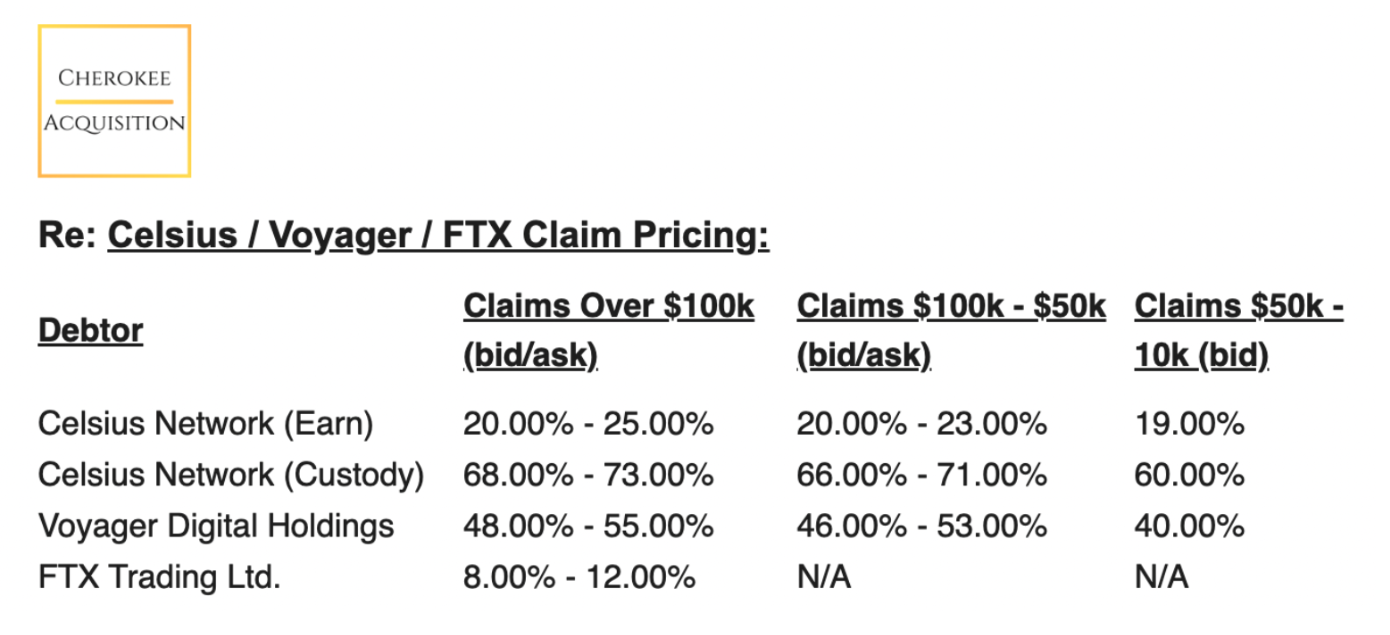Open the Celsius / Voyager / FTX Claim Pricing link
1390x635 pixels.
click(x=438, y=236)
